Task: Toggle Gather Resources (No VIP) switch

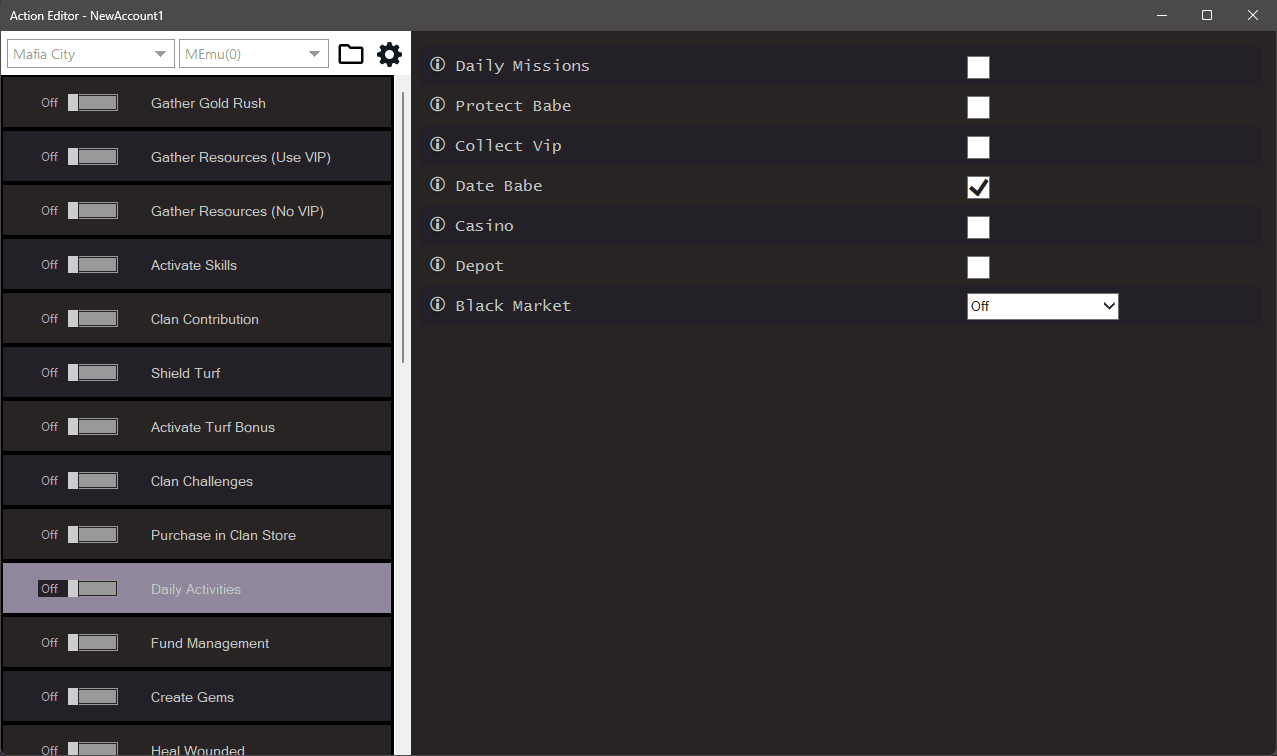Action: [x=93, y=211]
